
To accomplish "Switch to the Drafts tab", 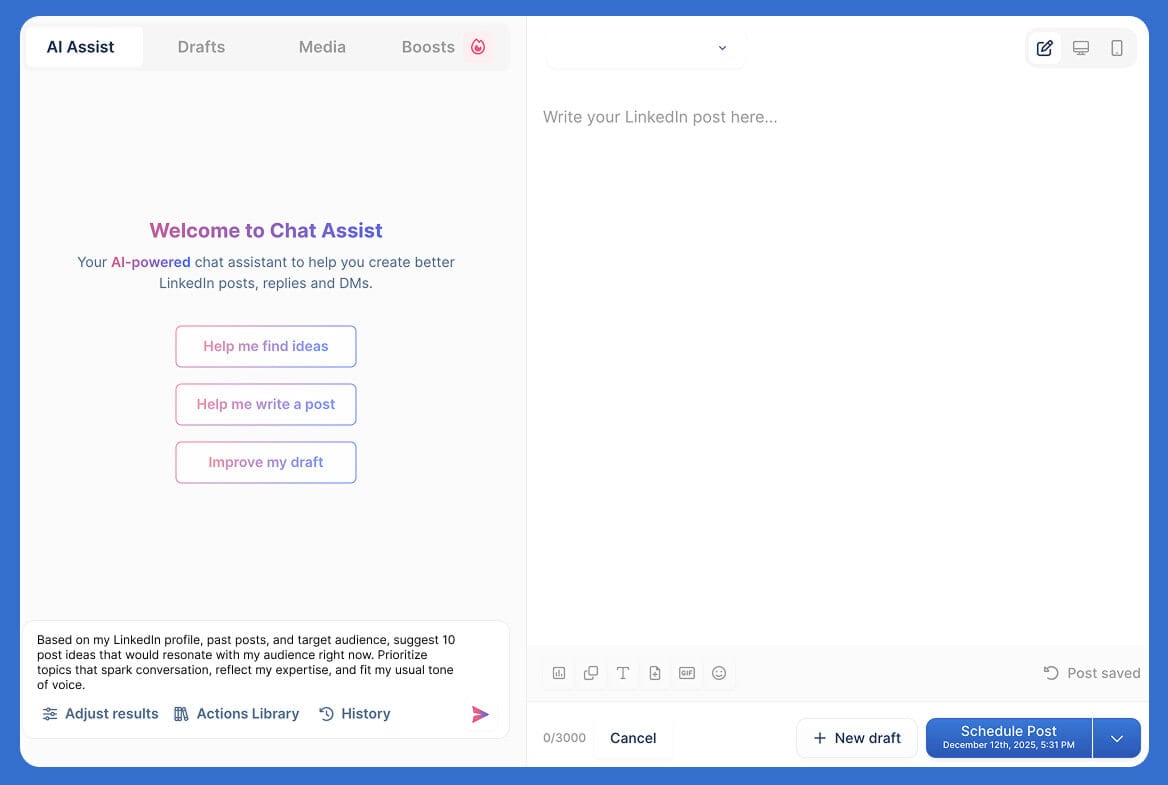I will (x=201, y=47).
